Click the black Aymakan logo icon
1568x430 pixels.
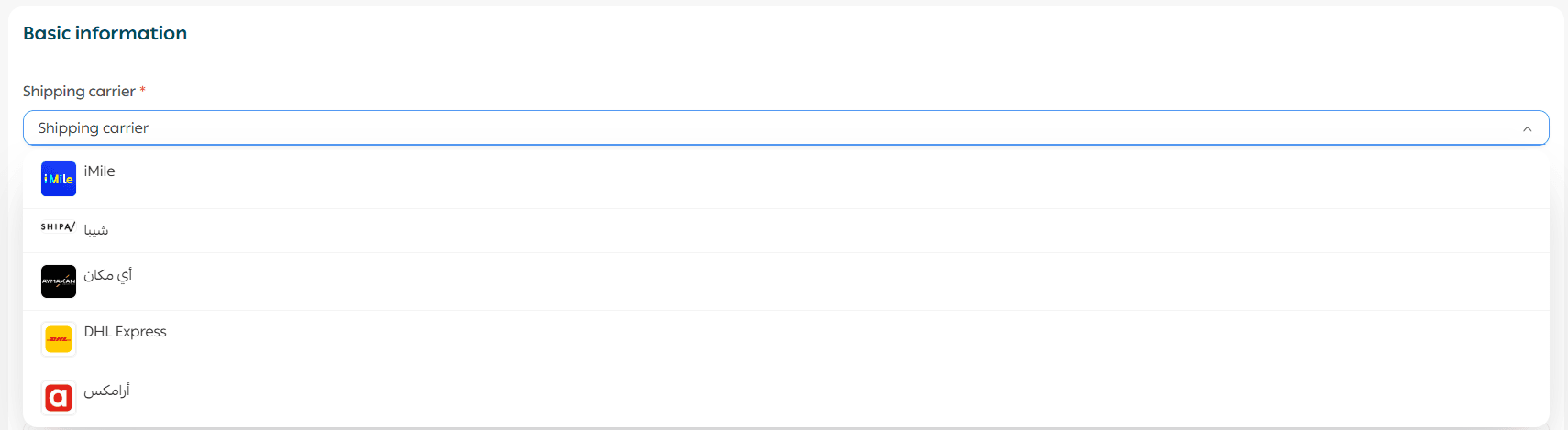(59, 281)
